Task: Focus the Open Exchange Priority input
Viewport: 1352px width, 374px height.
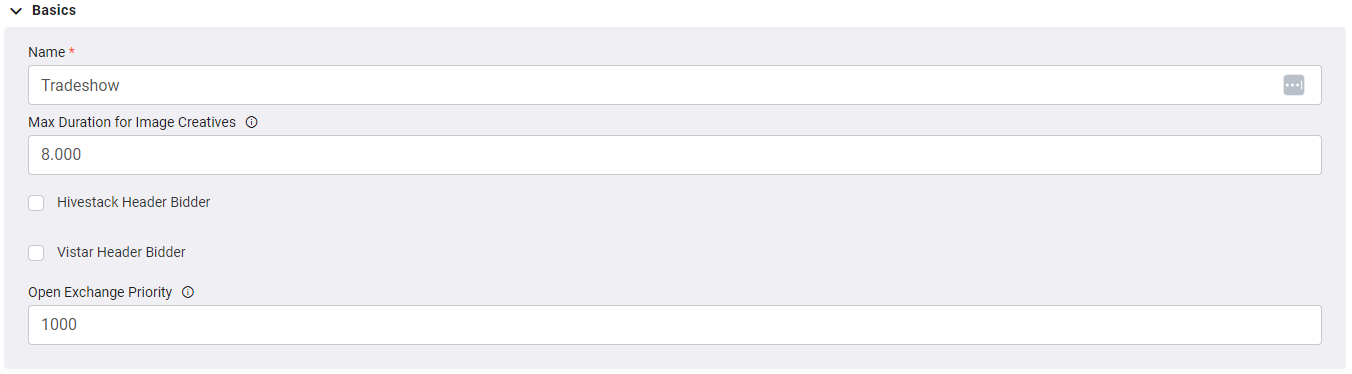Action: (675, 325)
